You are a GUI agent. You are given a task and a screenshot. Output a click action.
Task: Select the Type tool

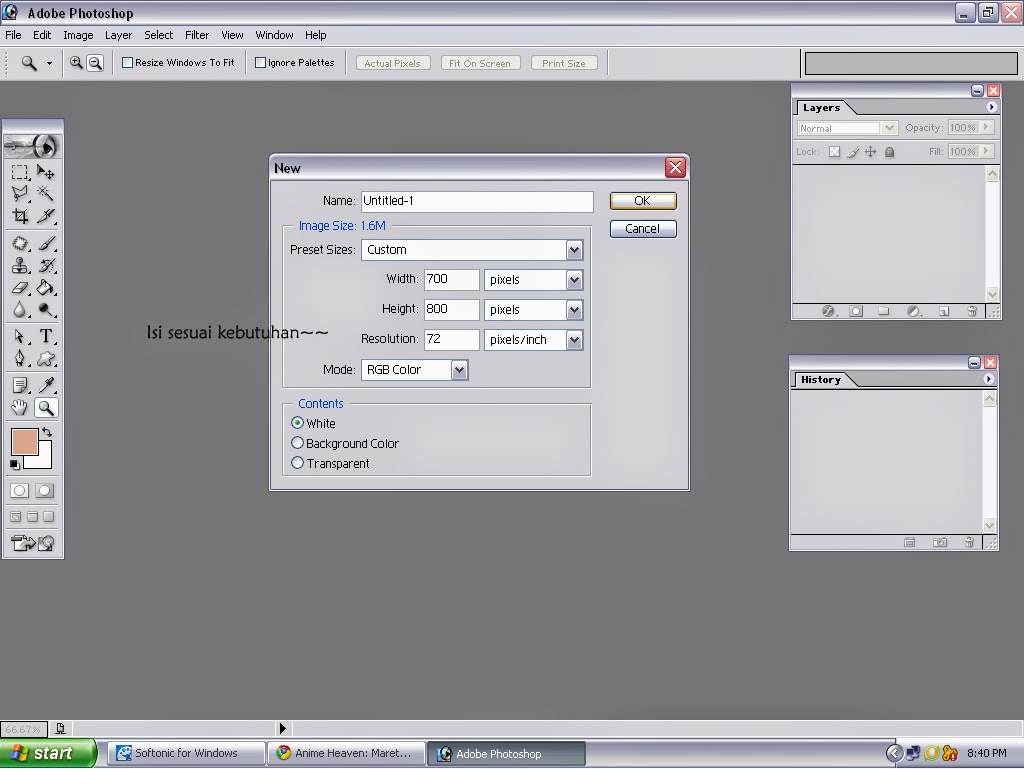(45, 336)
